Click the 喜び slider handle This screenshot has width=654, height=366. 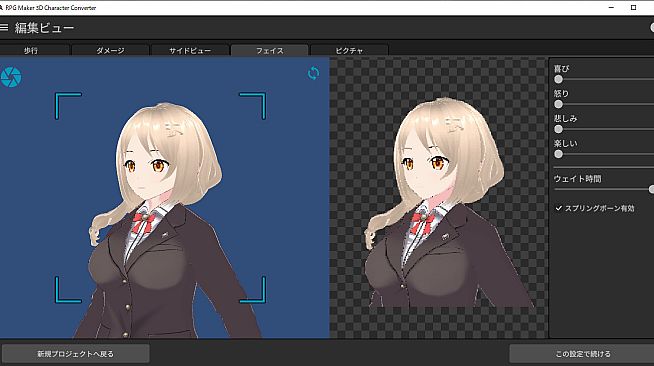click(558, 79)
